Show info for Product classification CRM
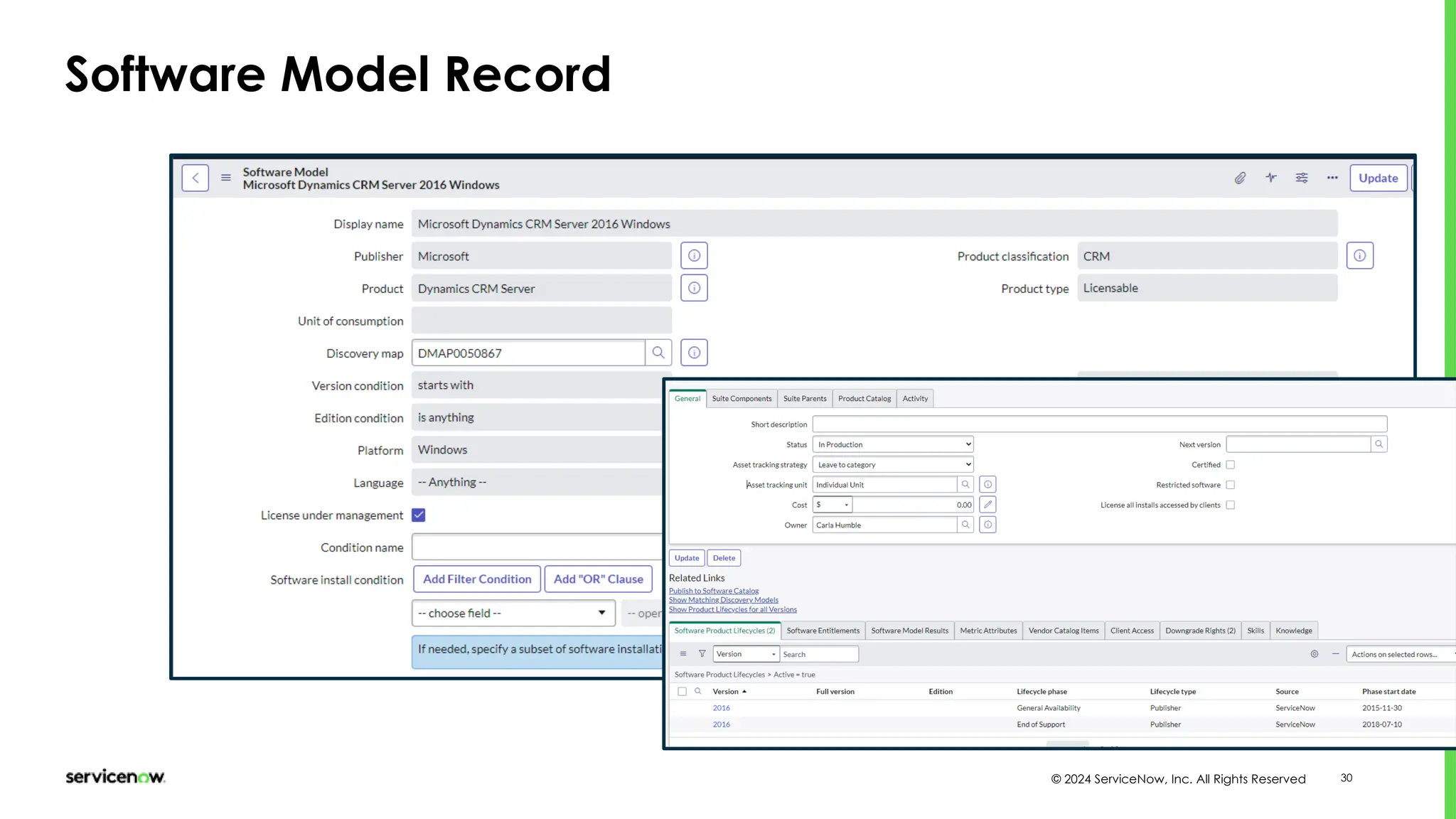The width and height of the screenshot is (1456, 819). pyautogui.click(x=1359, y=256)
